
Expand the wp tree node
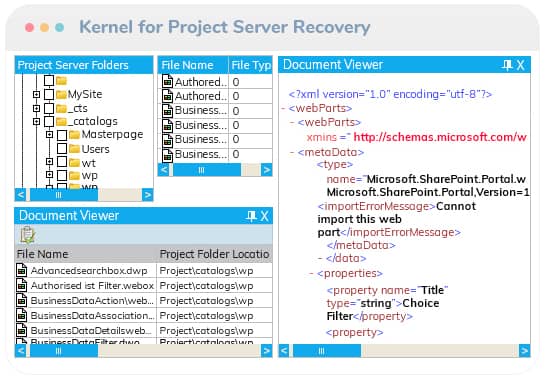tap(49, 175)
